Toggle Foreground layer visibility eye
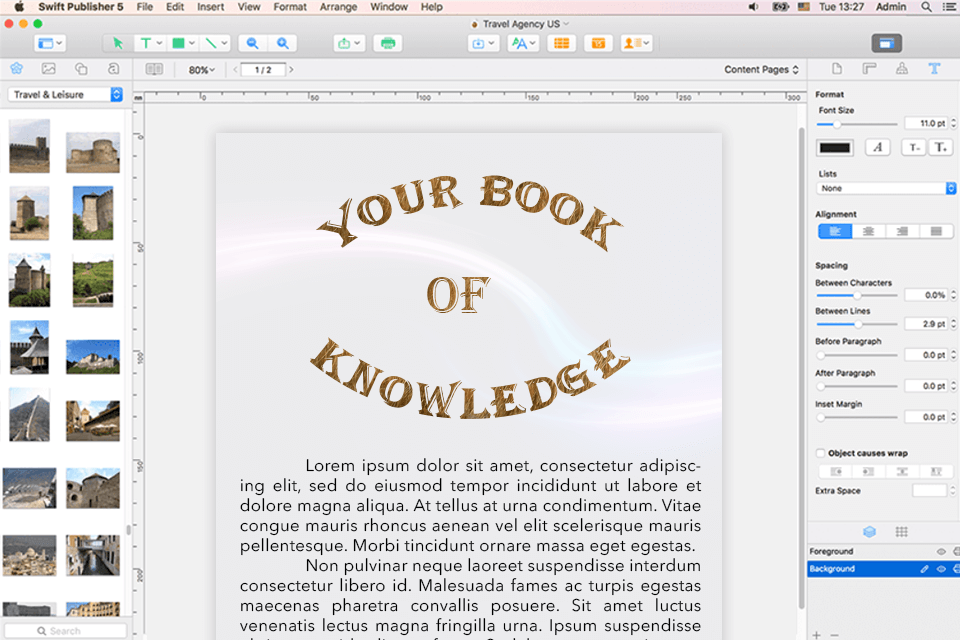The height and width of the screenshot is (640, 960). click(941, 551)
